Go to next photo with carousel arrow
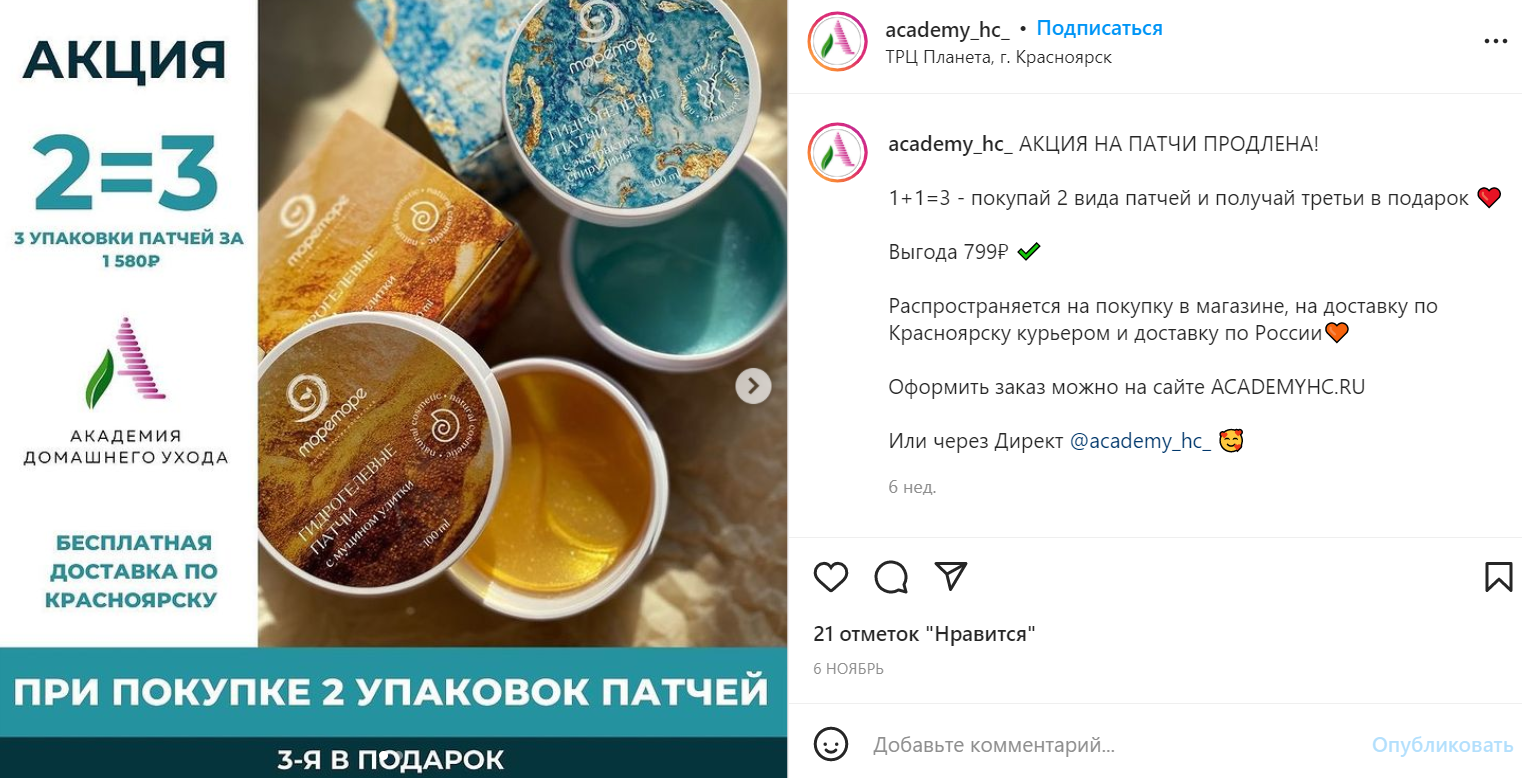The height and width of the screenshot is (778, 1522). (x=754, y=386)
